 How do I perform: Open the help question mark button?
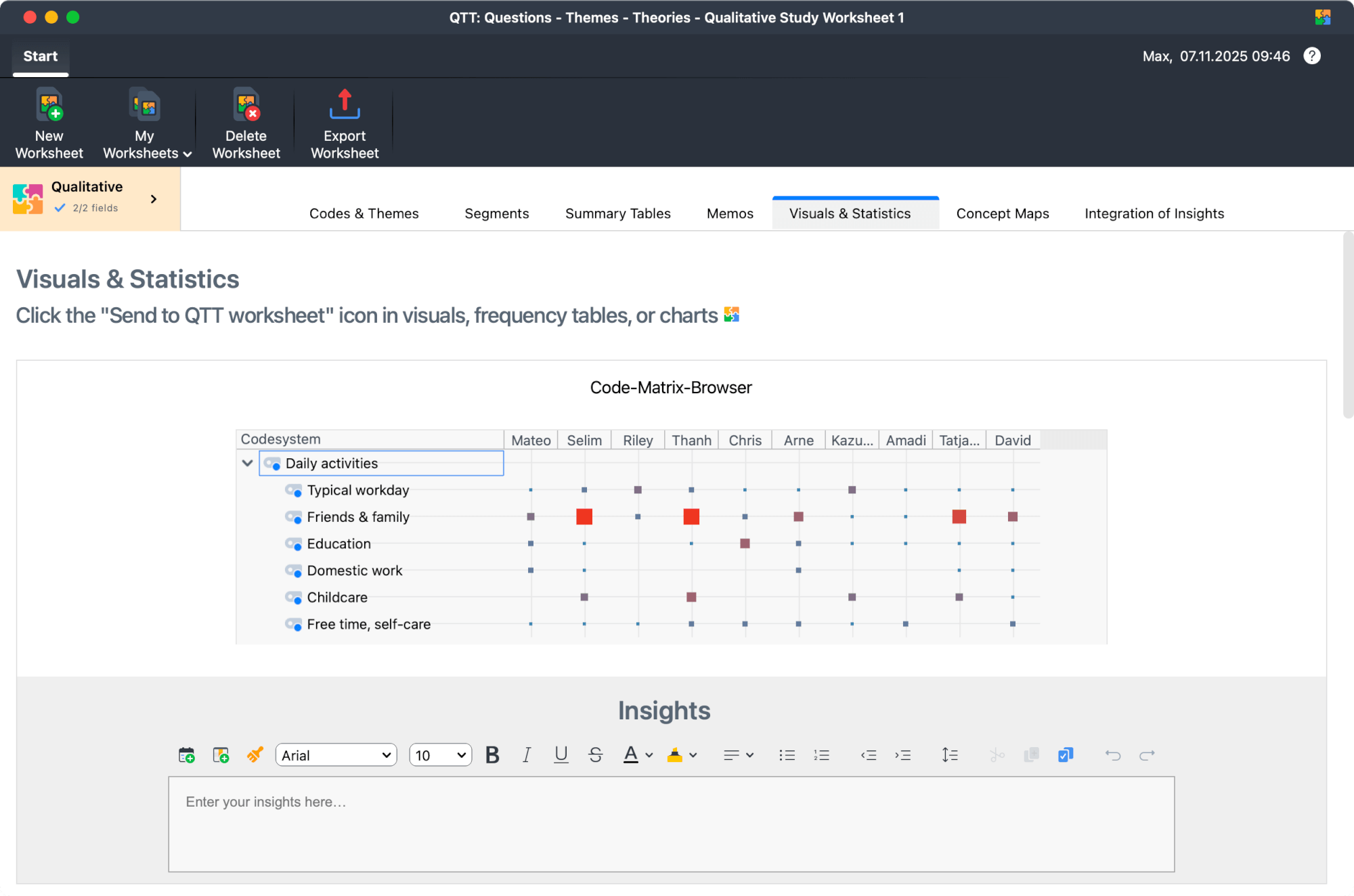tap(1311, 55)
